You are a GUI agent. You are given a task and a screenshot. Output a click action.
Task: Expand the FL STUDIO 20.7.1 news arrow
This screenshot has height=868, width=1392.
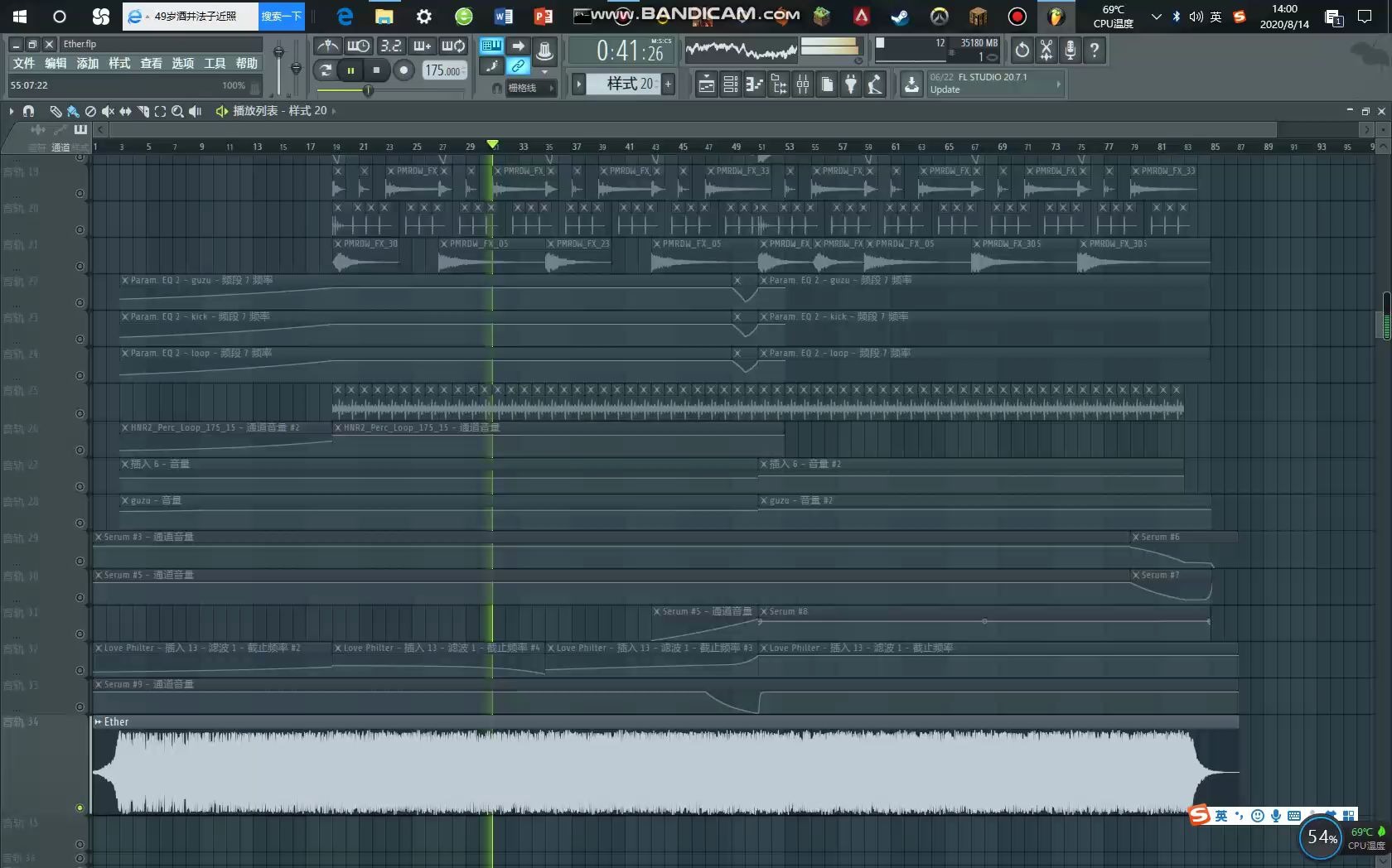tap(1058, 84)
